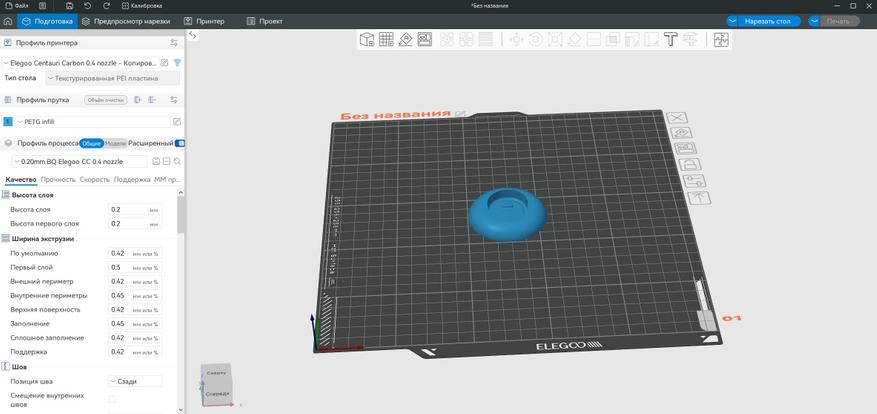877x414 pixels.
Task: Click the Undo arrow in the title bar
Action: point(88,6)
